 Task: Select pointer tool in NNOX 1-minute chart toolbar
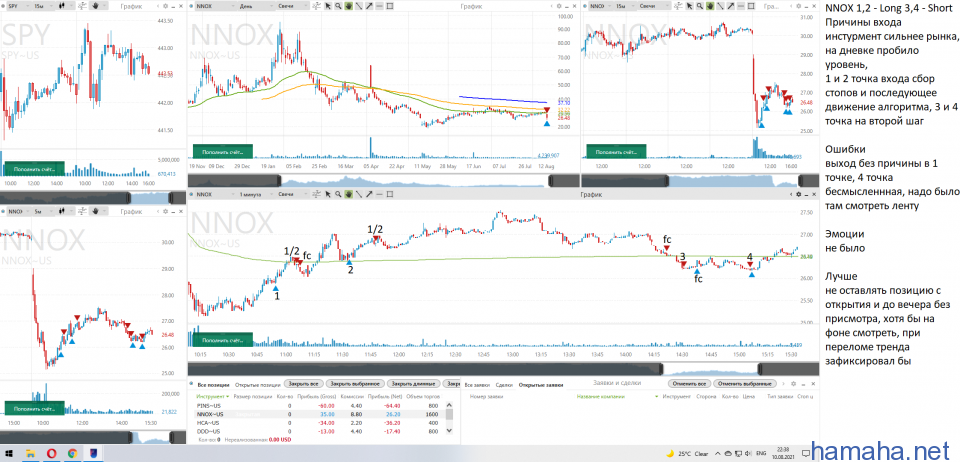pyautogui.click(x=328, y=194)
